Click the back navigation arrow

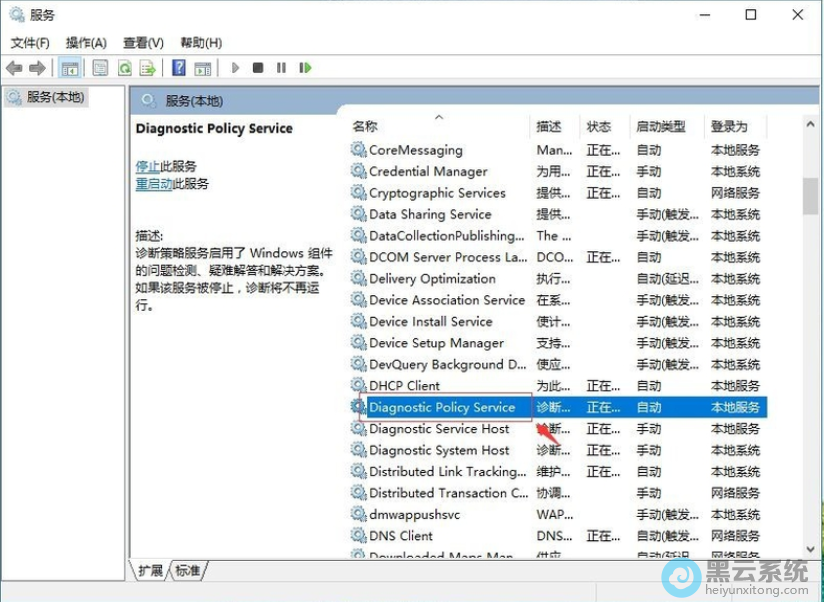[x=13, y=67]
